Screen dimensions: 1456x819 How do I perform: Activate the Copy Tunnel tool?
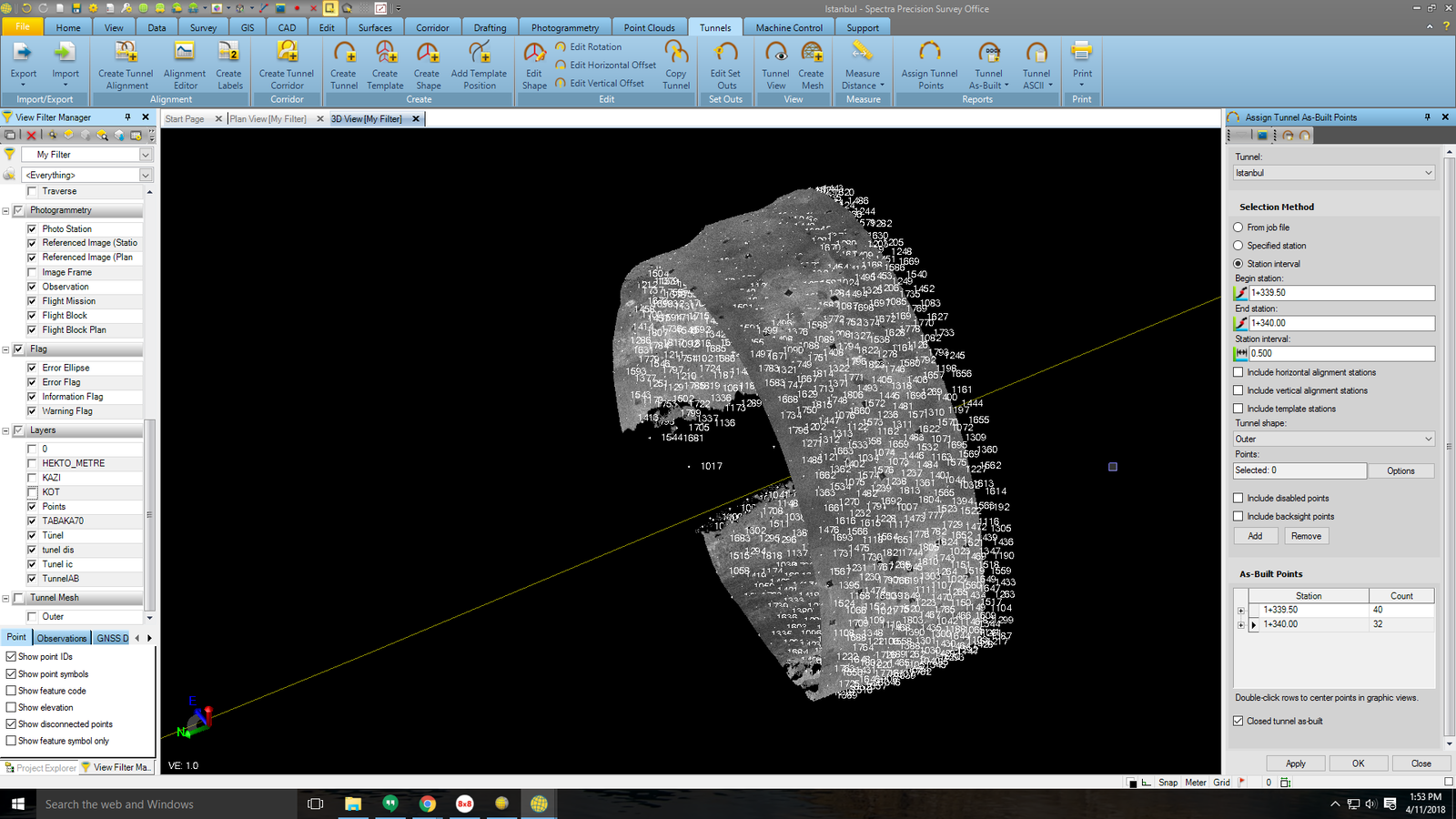click(676, 66)
